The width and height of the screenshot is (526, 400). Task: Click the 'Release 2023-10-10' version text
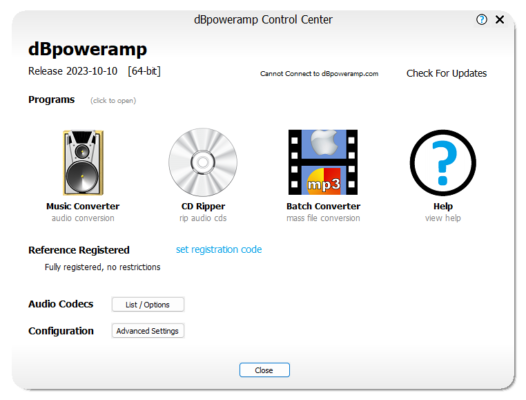pos(73,71)
